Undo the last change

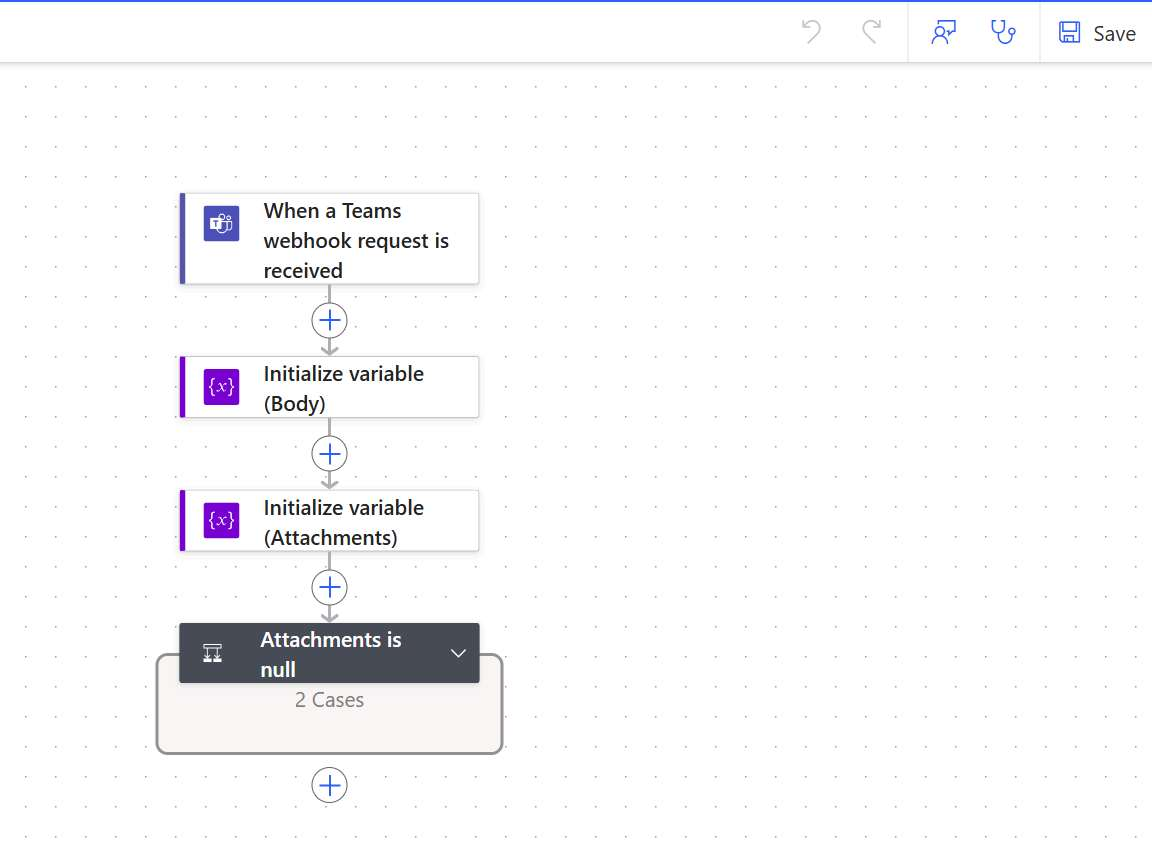[811, 32]
